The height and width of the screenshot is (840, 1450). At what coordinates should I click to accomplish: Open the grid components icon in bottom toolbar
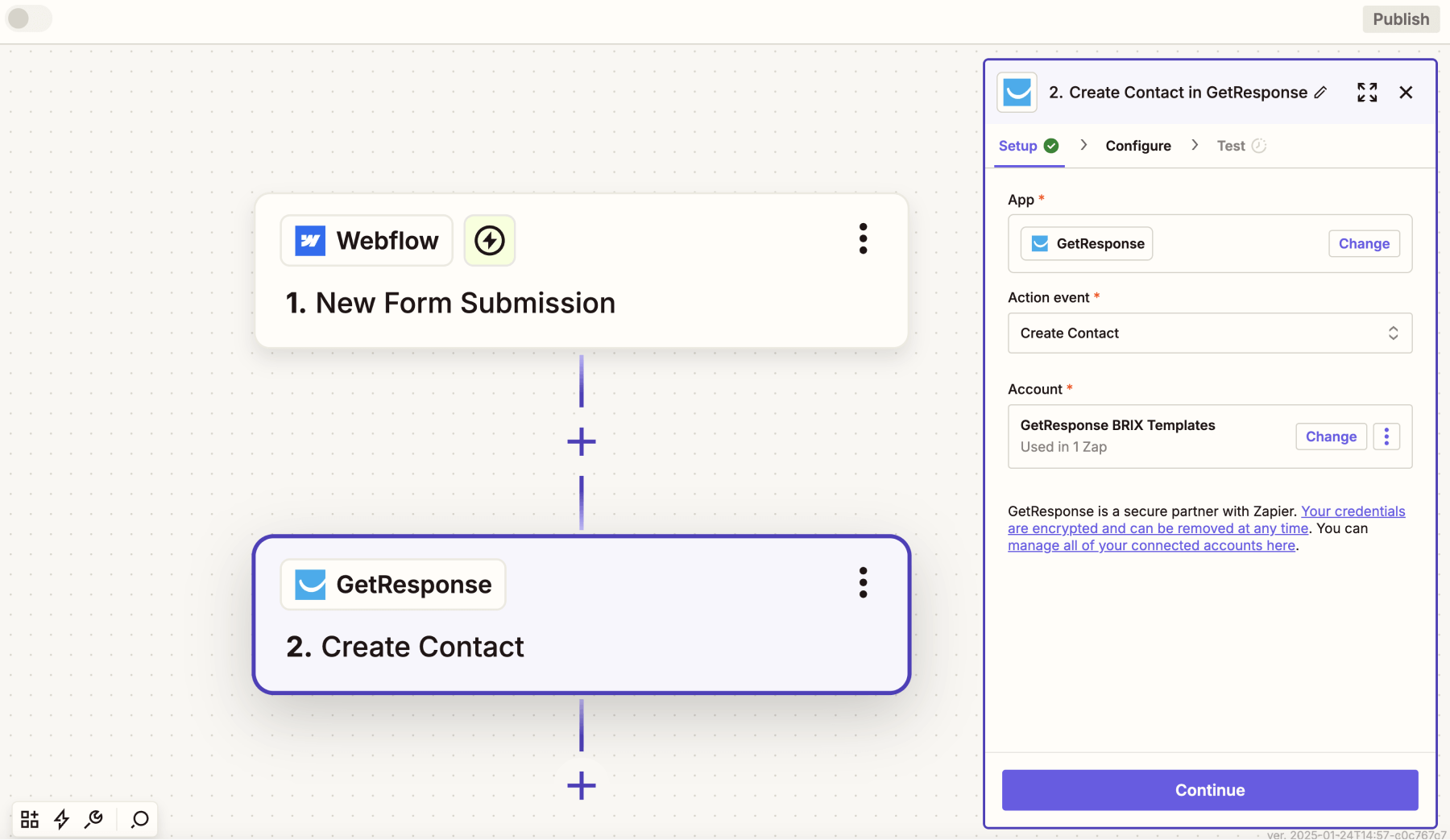[30, 820]
